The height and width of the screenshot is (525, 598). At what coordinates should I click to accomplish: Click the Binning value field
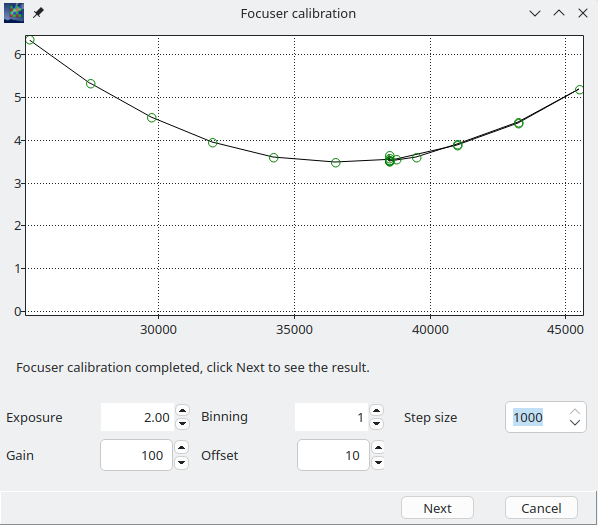tap(331, 417)
